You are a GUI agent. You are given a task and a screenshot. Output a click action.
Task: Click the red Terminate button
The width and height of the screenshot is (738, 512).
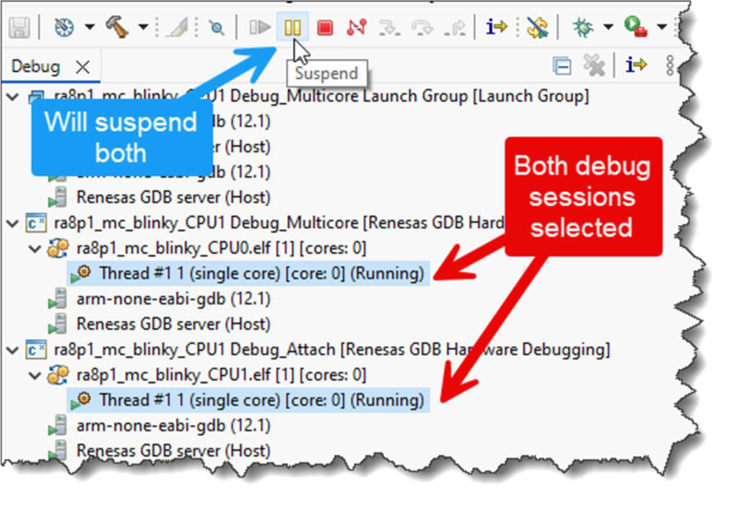pyautogui.click(x=325, y=28)
